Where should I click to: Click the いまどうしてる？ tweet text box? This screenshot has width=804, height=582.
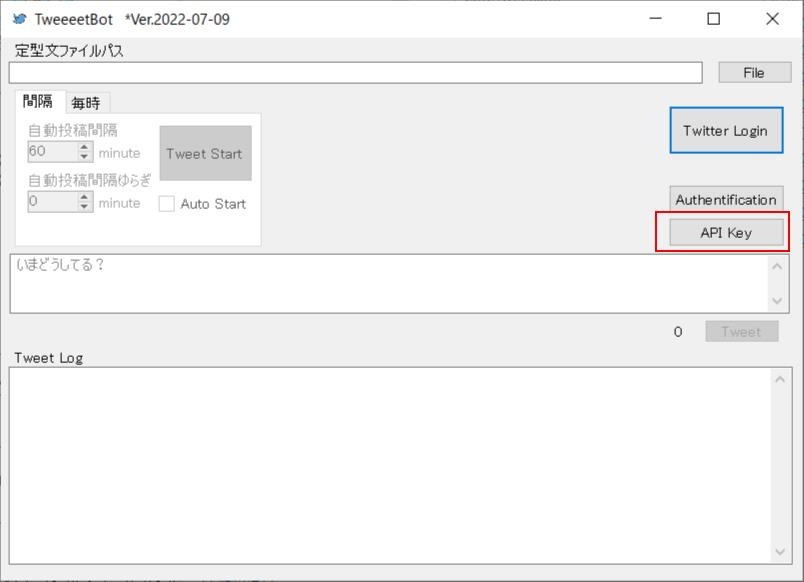pyautogui.click(x=389, y=284)
